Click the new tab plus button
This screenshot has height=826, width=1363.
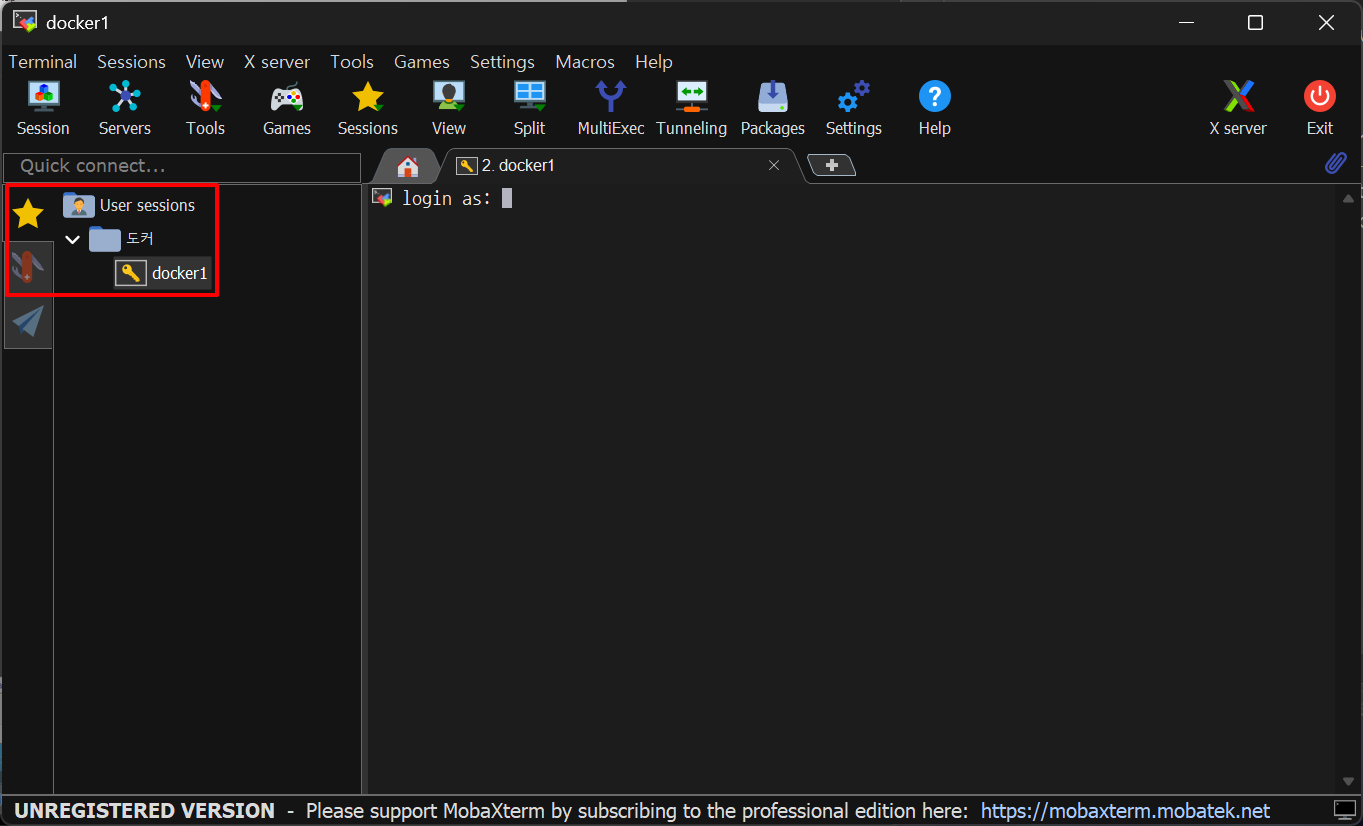(x=831, y=165)
